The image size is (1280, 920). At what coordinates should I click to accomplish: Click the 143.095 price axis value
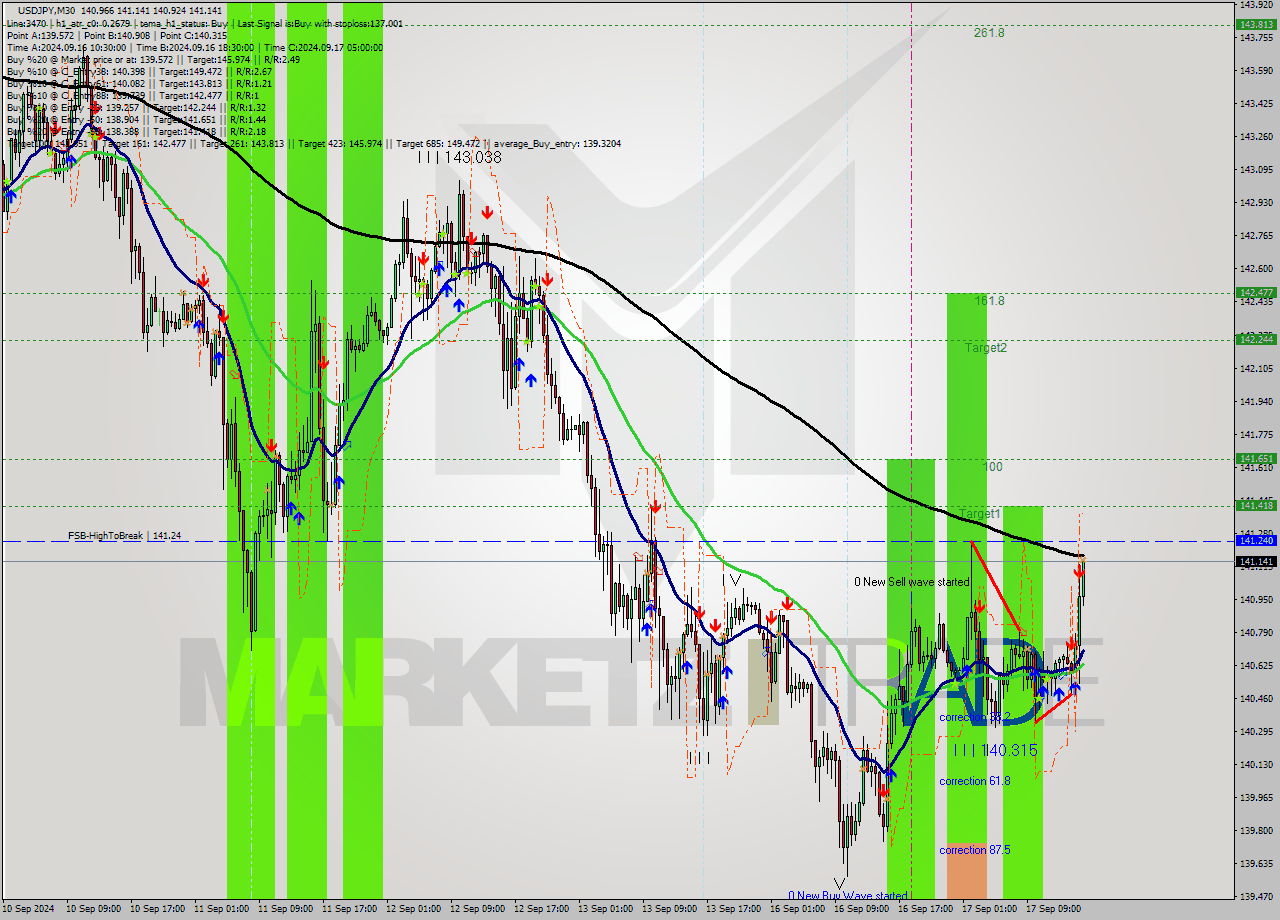[1256, 169]
